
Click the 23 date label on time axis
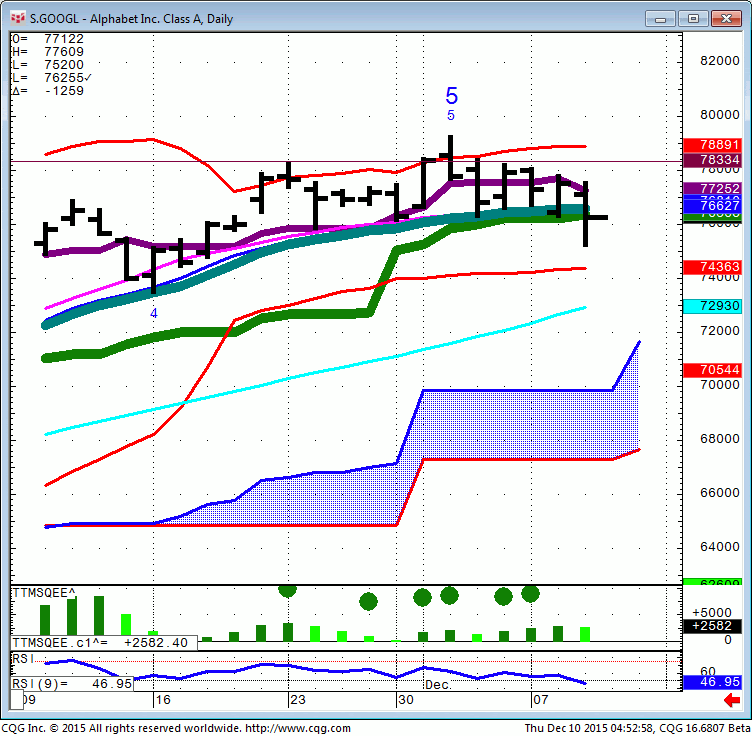(x=297, y=700)
